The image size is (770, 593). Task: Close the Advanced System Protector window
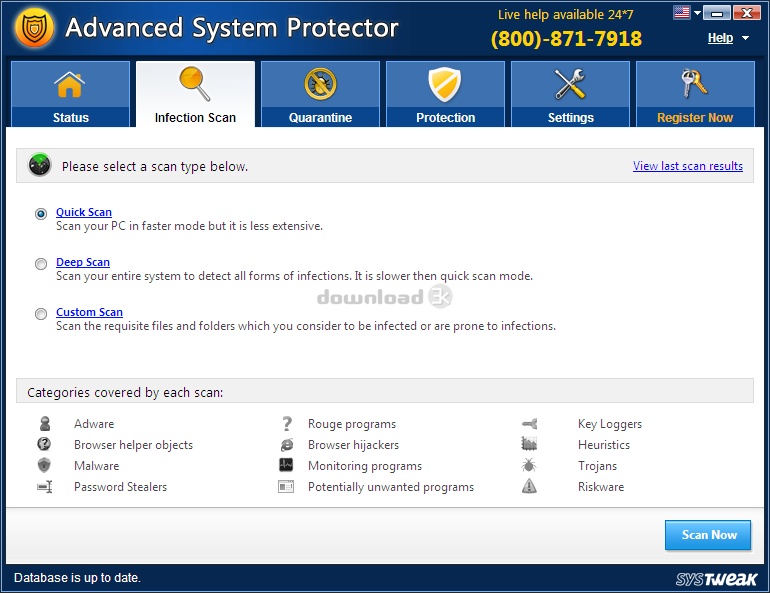pos(746,13)
